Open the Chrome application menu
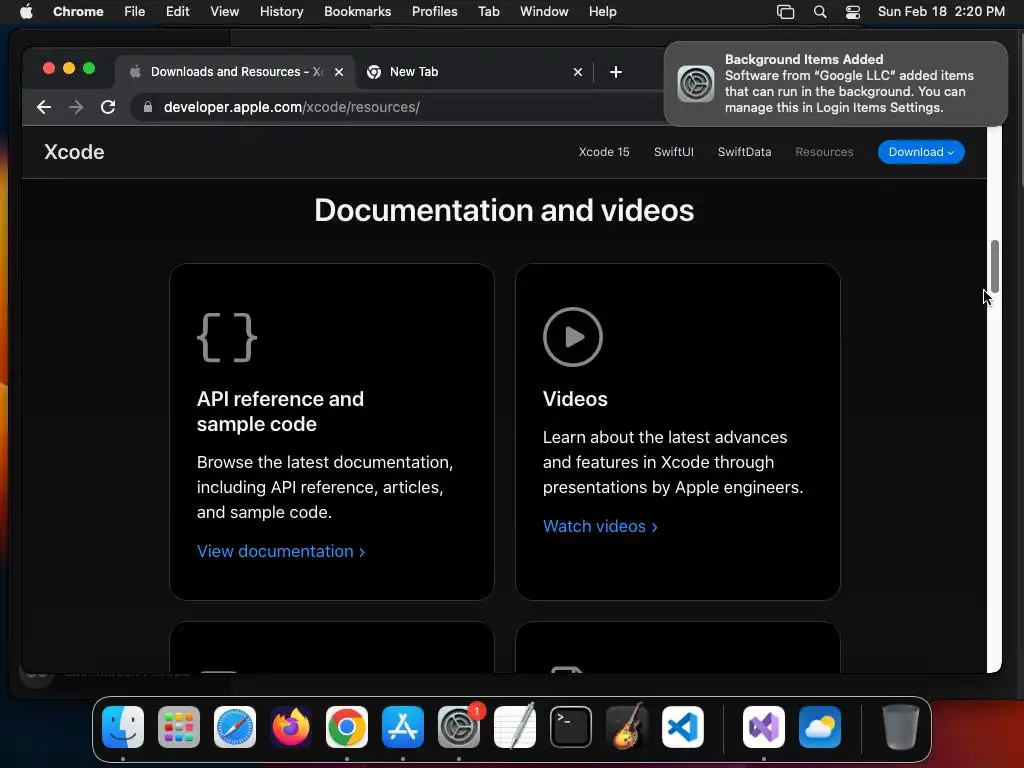This screenshot has width=1024, height=768. pyautogui.click(x=78, y=12)
